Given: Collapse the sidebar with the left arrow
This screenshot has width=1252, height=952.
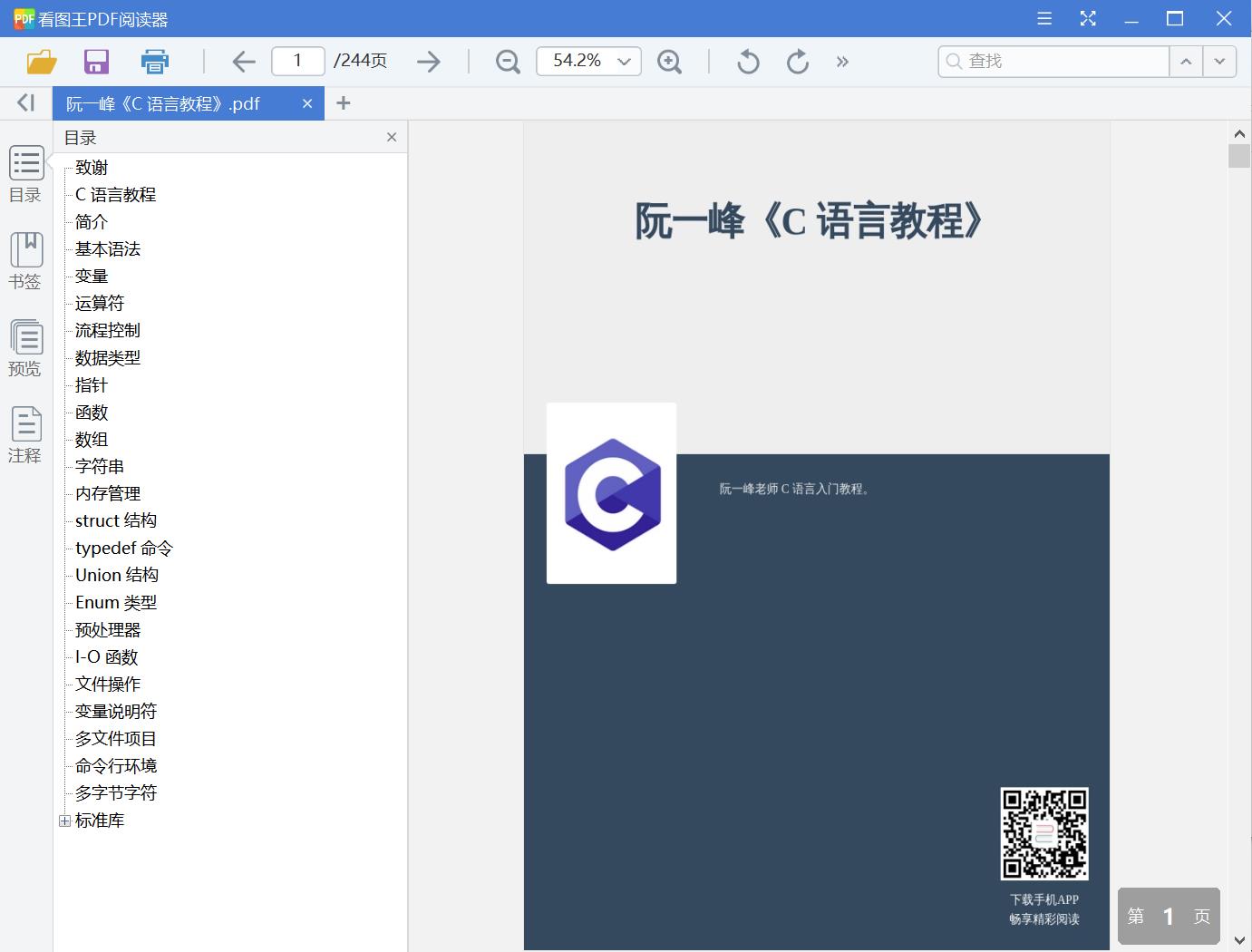Looking at the screenshot, I should tap(24, 102).
